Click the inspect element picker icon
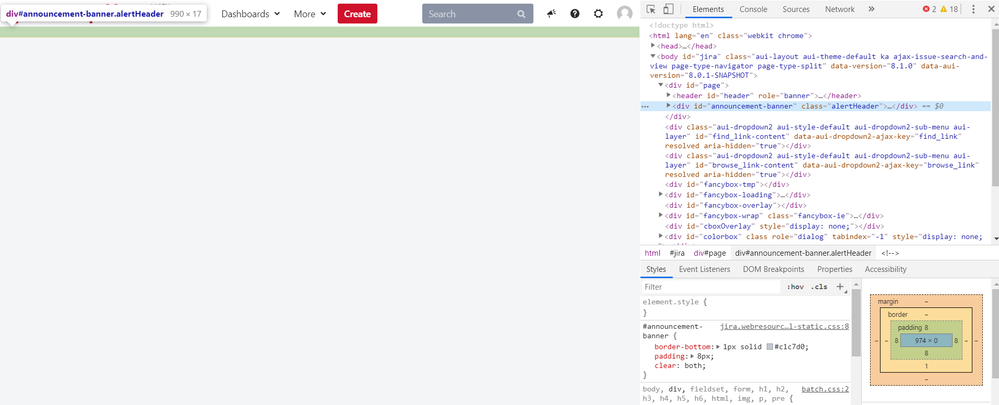The height and width of the screenshot is (405, 999). pos(651,9)
